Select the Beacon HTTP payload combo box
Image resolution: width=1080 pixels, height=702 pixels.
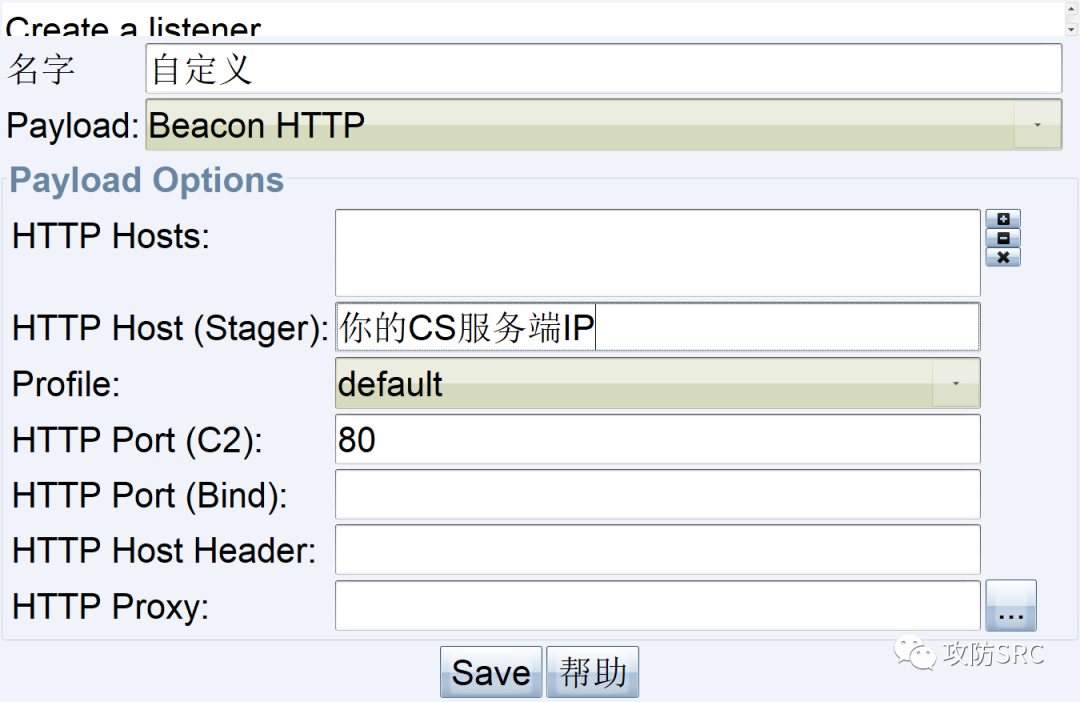[580, 125]
